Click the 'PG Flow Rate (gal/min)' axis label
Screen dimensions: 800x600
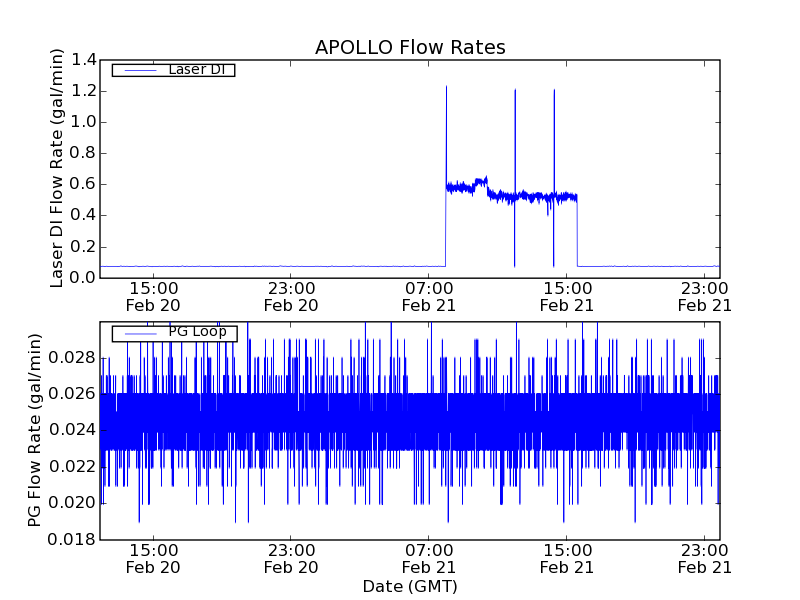[x=34, y=430]
